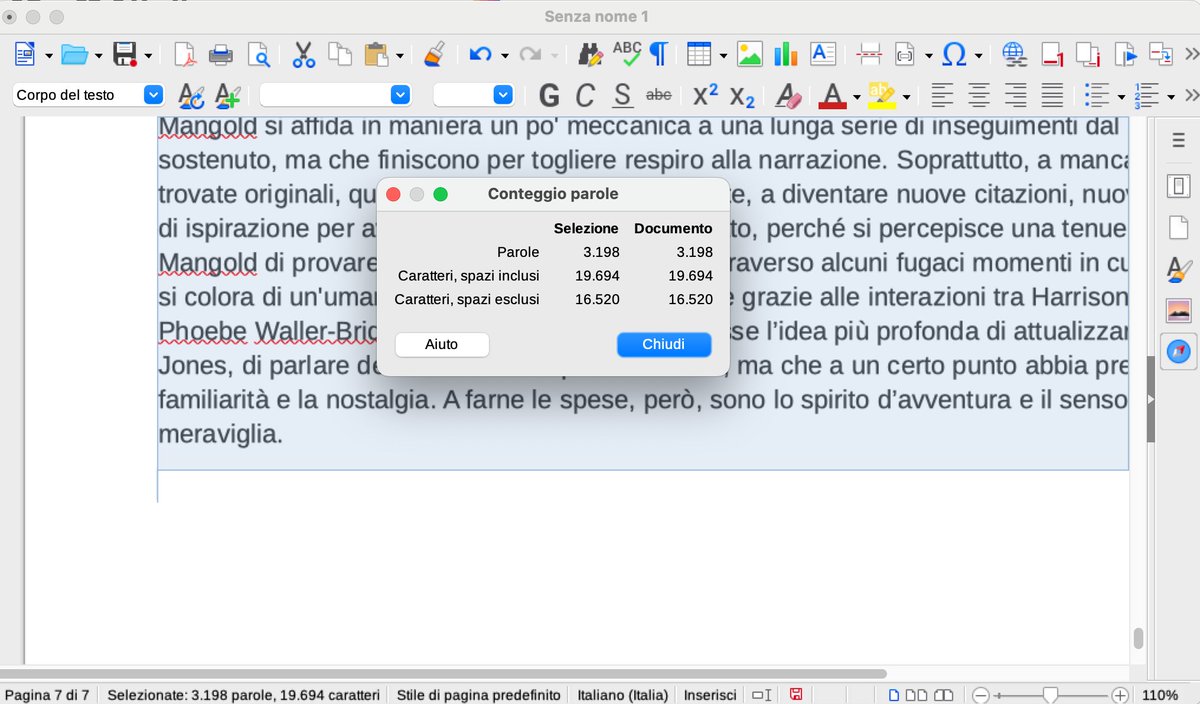Viewport: 1200px width, 704px height.
Task: Toggle formatting marks display
Action: pyautogui.click(x=658, y=53)
